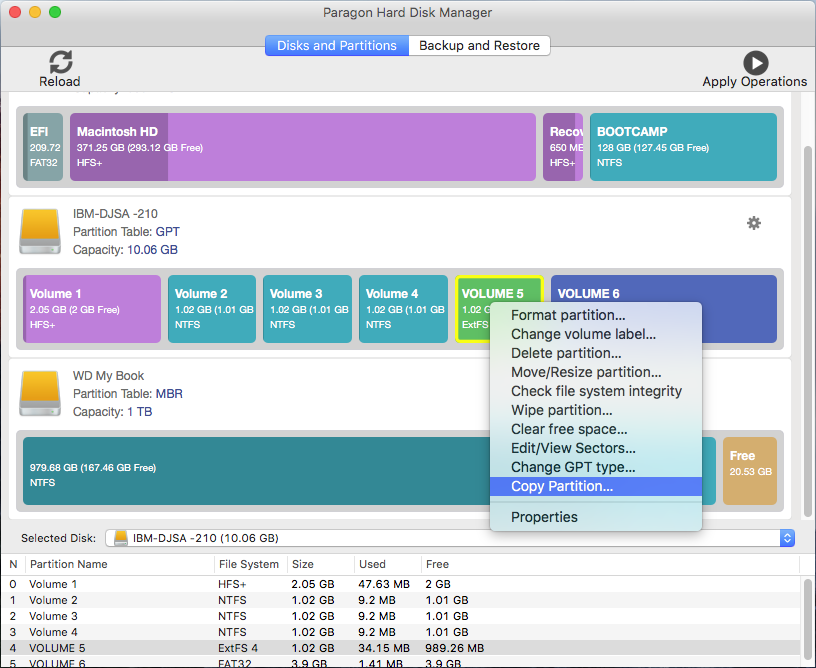Choose Clear free space... option
Image resolution: width=816 pixels, height=668 pixels.
596,429
